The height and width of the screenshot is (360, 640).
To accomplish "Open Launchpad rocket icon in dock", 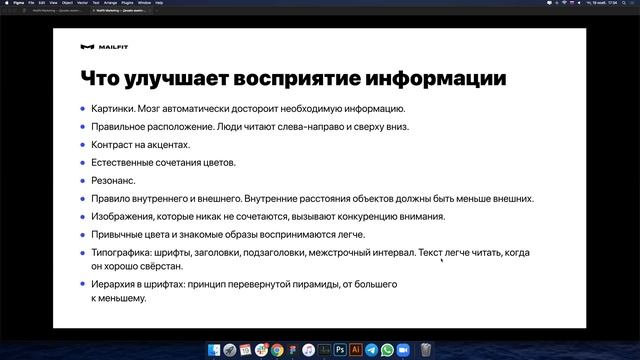I will (x=230, y=350).
